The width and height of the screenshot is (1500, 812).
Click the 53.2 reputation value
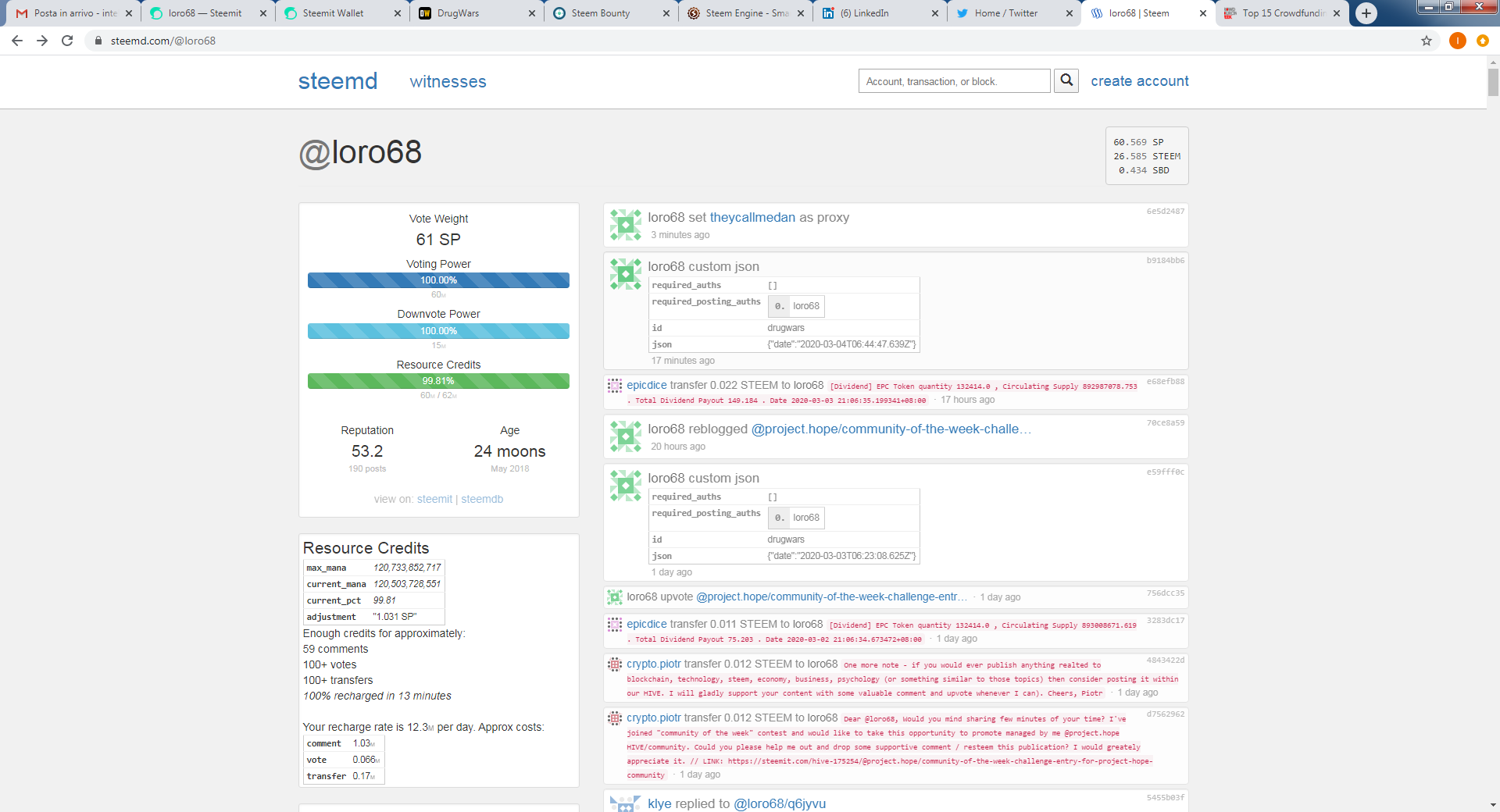367,451
